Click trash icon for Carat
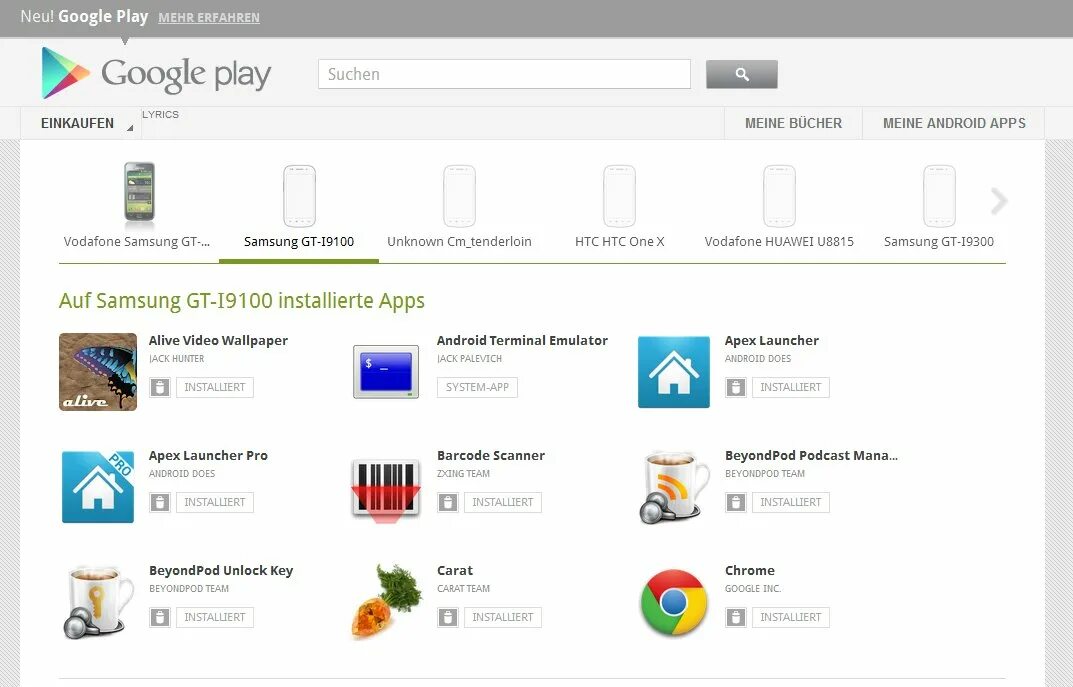 [x=448, y=617]
